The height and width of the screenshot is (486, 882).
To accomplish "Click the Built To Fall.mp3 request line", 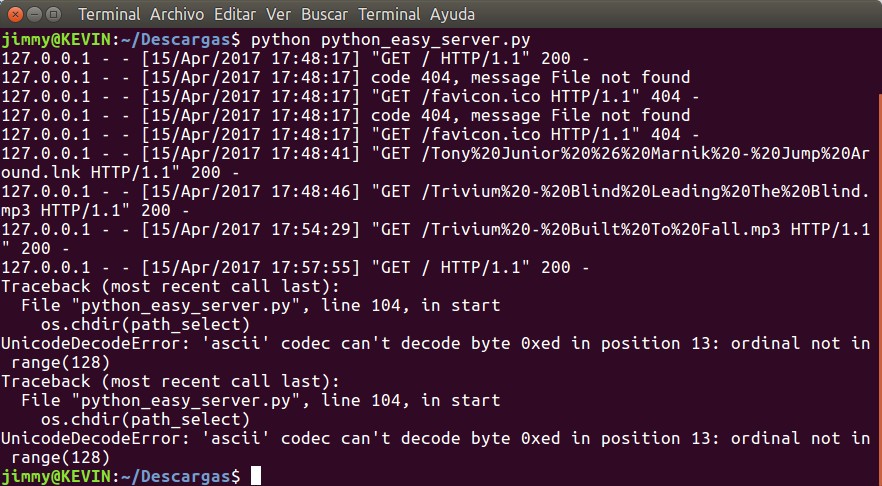I will pos(620,230).
